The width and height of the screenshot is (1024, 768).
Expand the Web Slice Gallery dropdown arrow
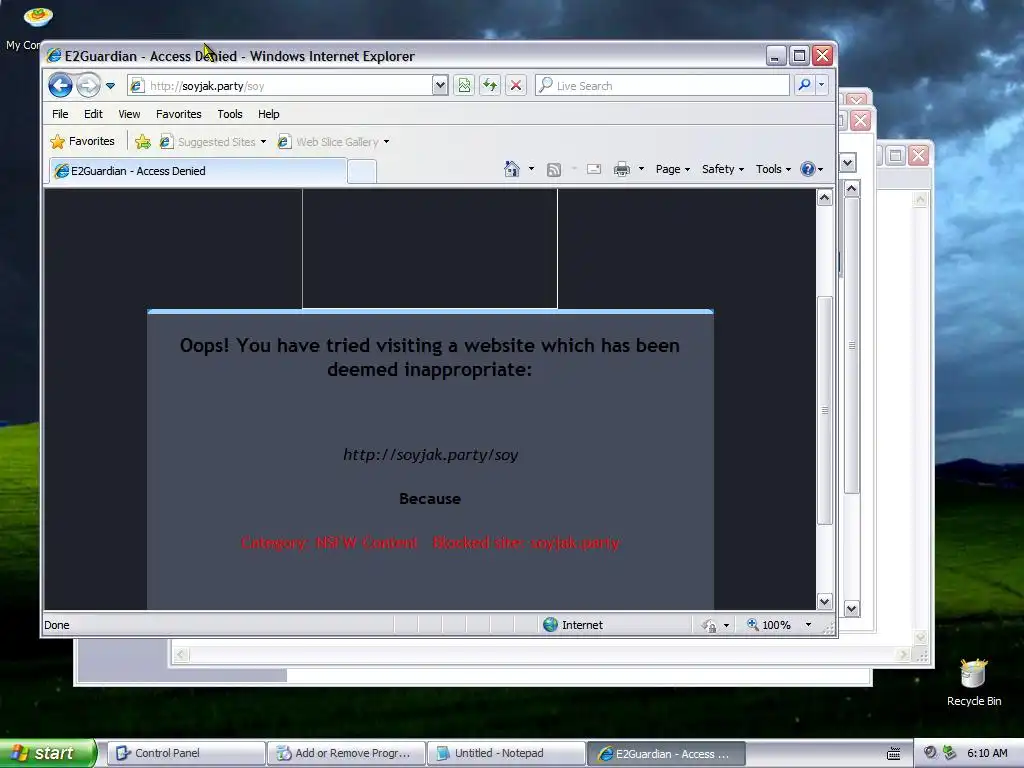coord(387,142)
